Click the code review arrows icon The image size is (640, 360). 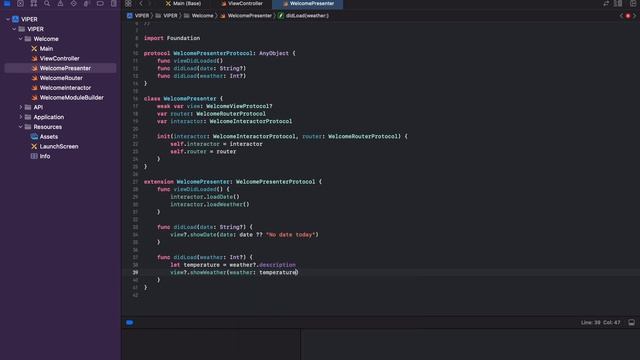tap(606, 3)
